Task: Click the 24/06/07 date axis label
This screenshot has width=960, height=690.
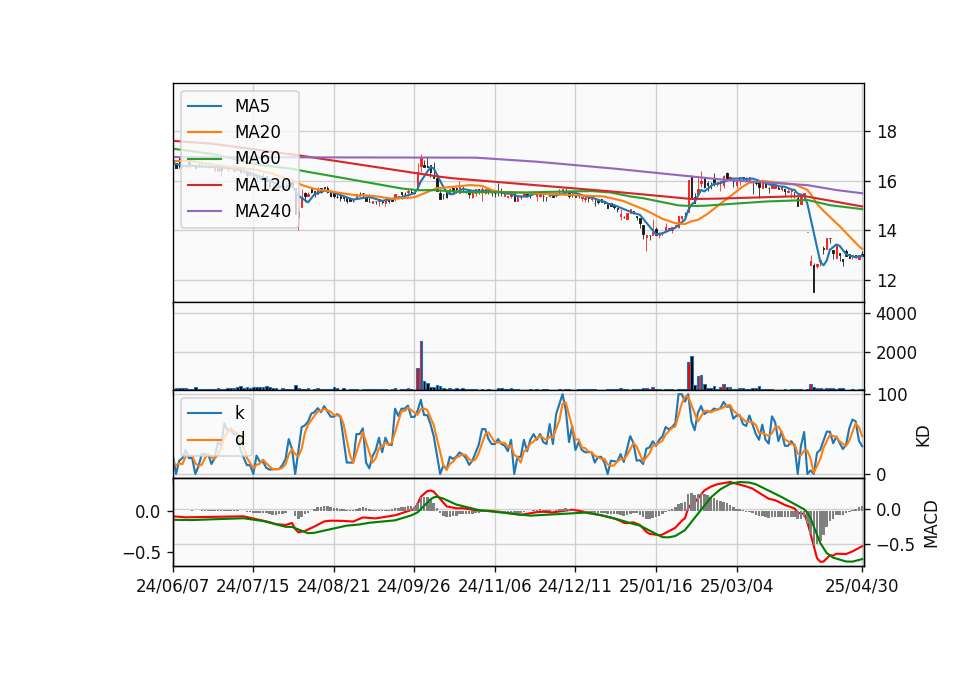Action: point(173,586)
